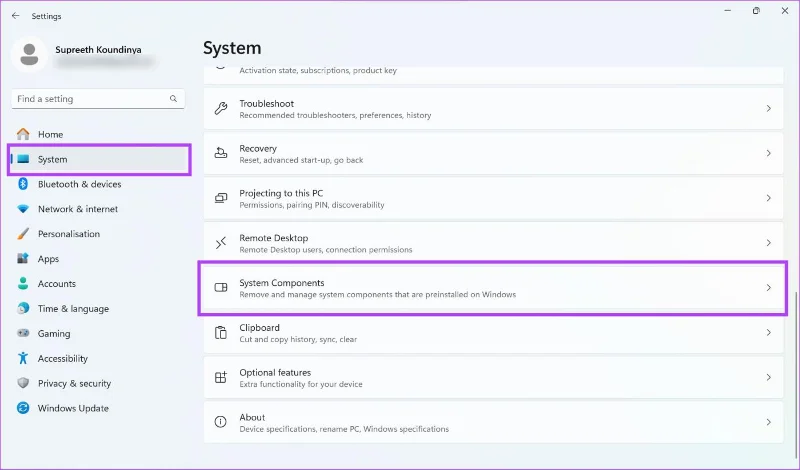The width and height of the screenshot is (800, 470).
Task: Switch to Personalisation settings
Action: (x=99, y=234)
